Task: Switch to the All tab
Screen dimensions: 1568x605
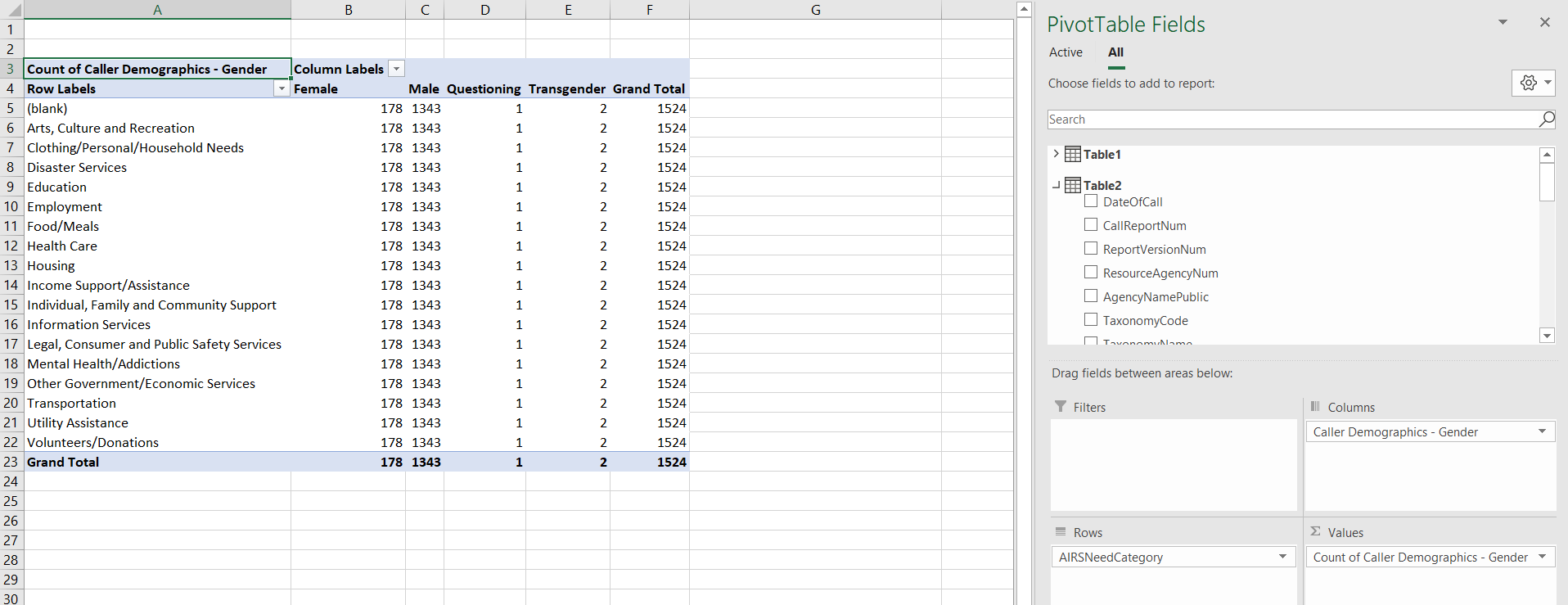Action: (x=1115, y=52)
